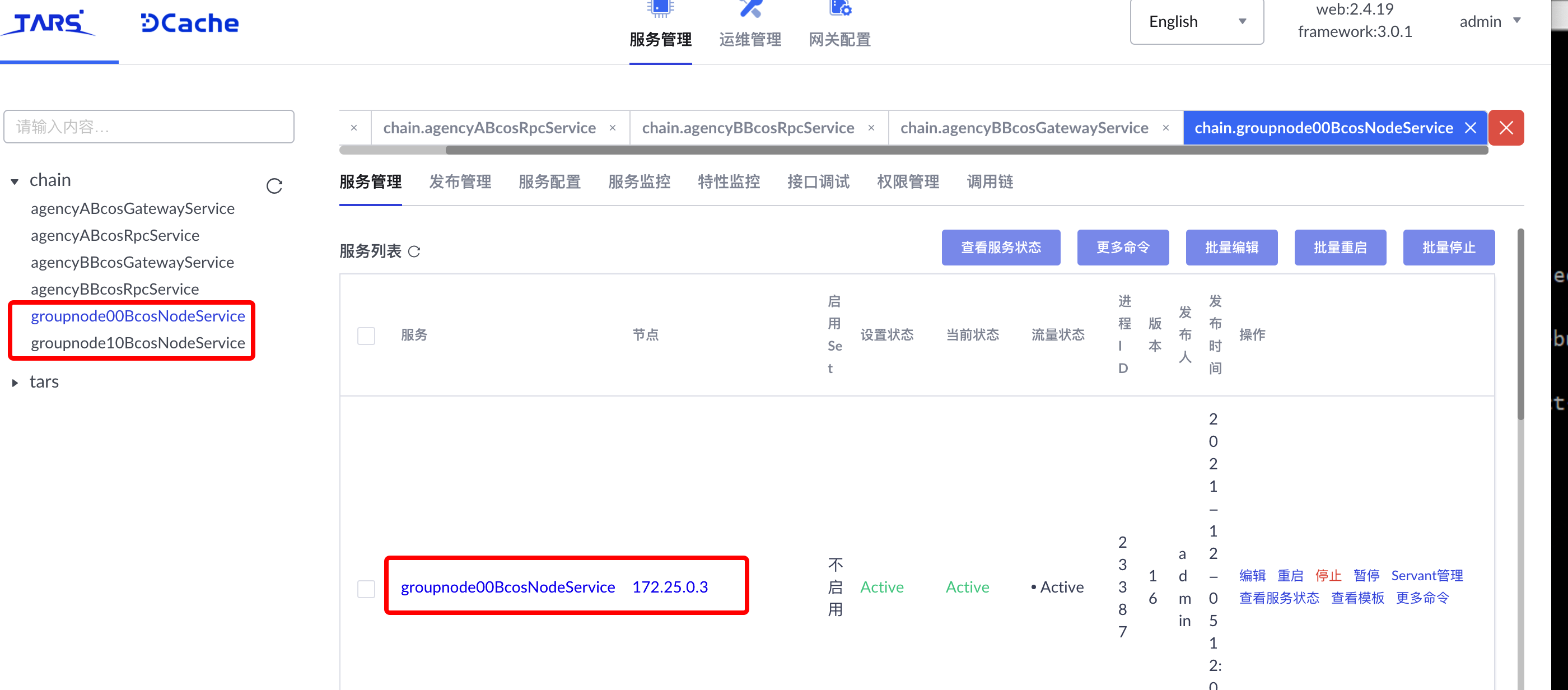Refresh the 服务列表 table
The height and width of the screenshot is (690, 1568).
[414, 251]
